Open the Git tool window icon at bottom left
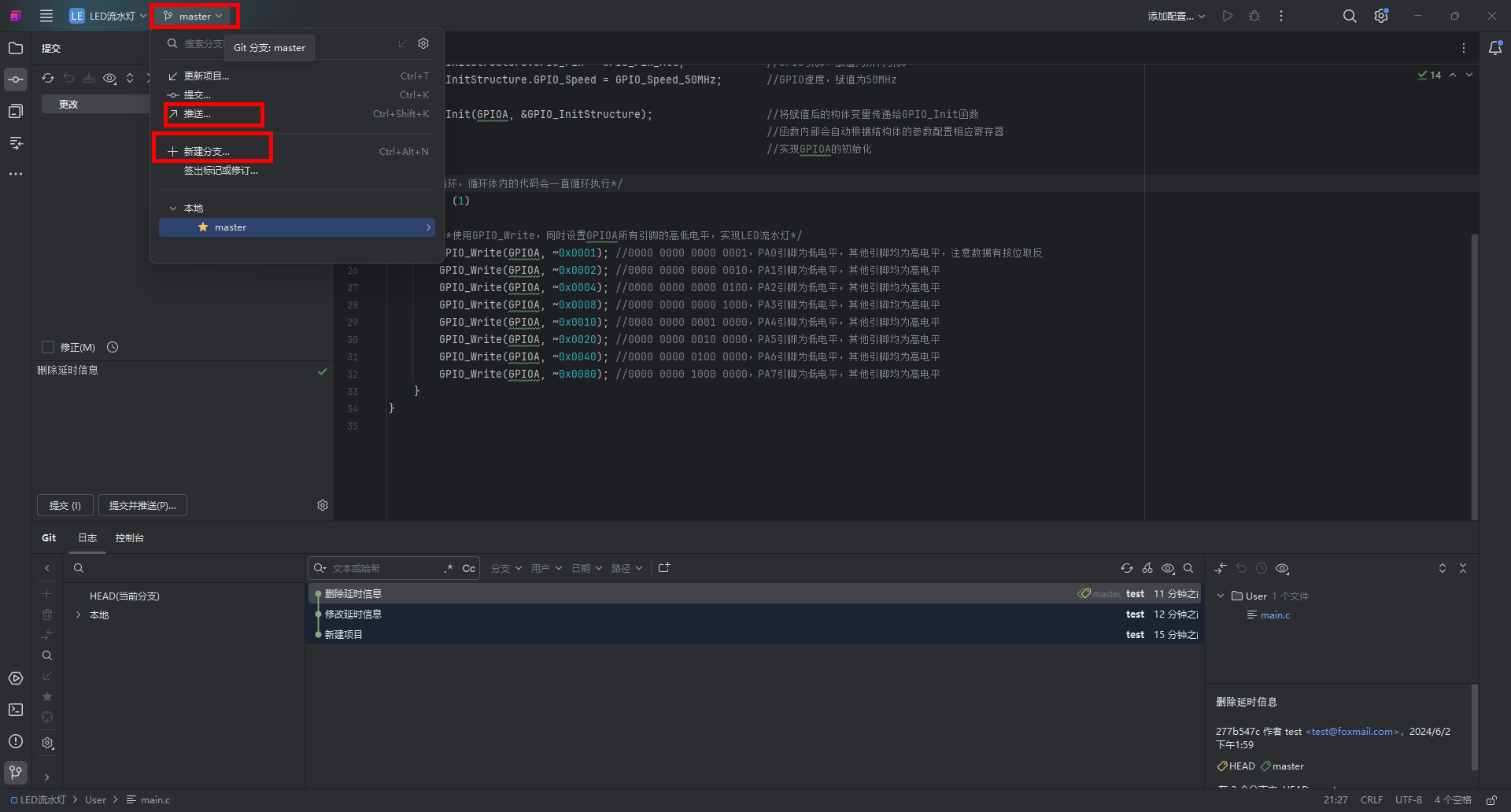 [x=16, y=772]
